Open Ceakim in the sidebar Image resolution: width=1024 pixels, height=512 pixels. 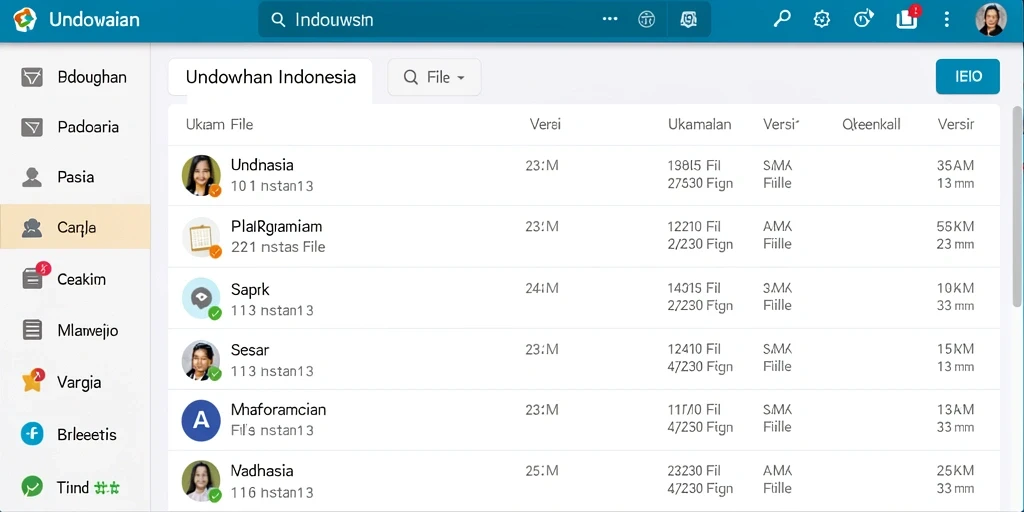click(x=75, y=279)
